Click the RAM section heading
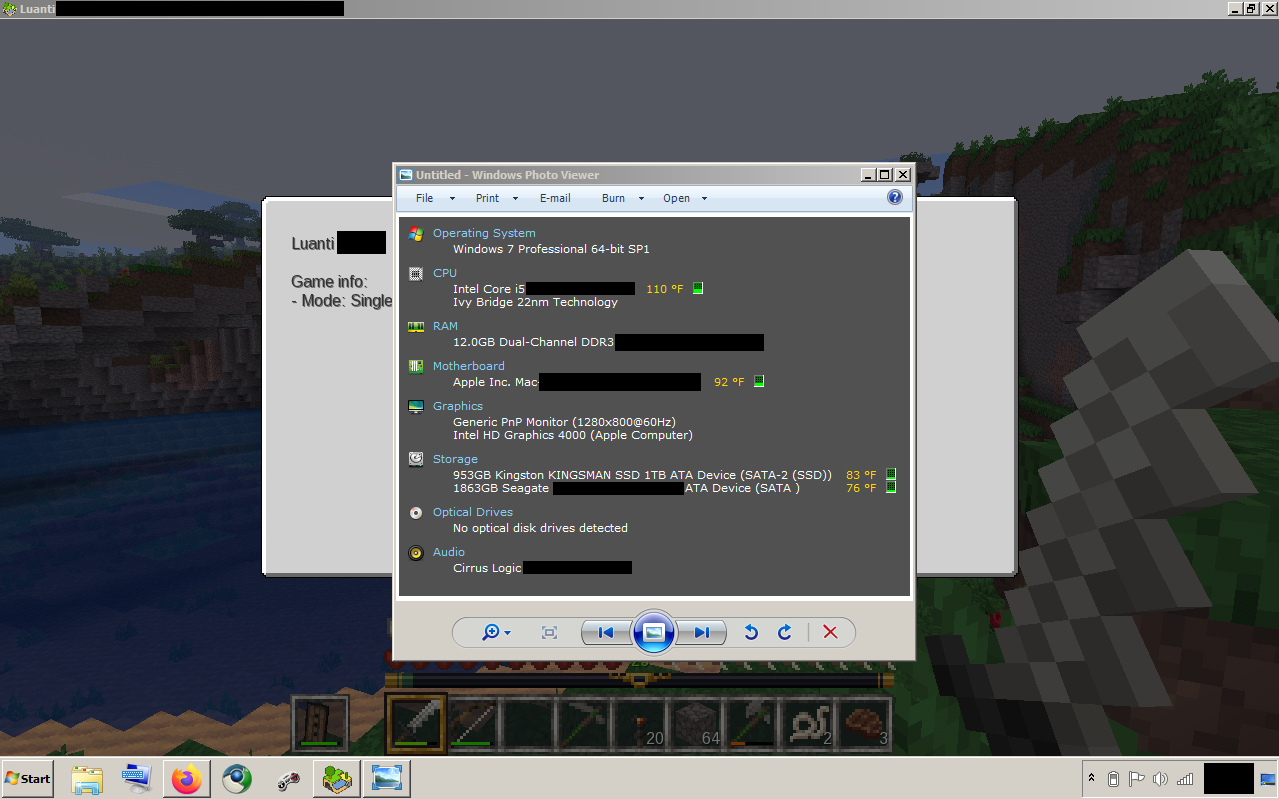Image resolution: width=1279 pixels, height=799 pixels. 445,326
